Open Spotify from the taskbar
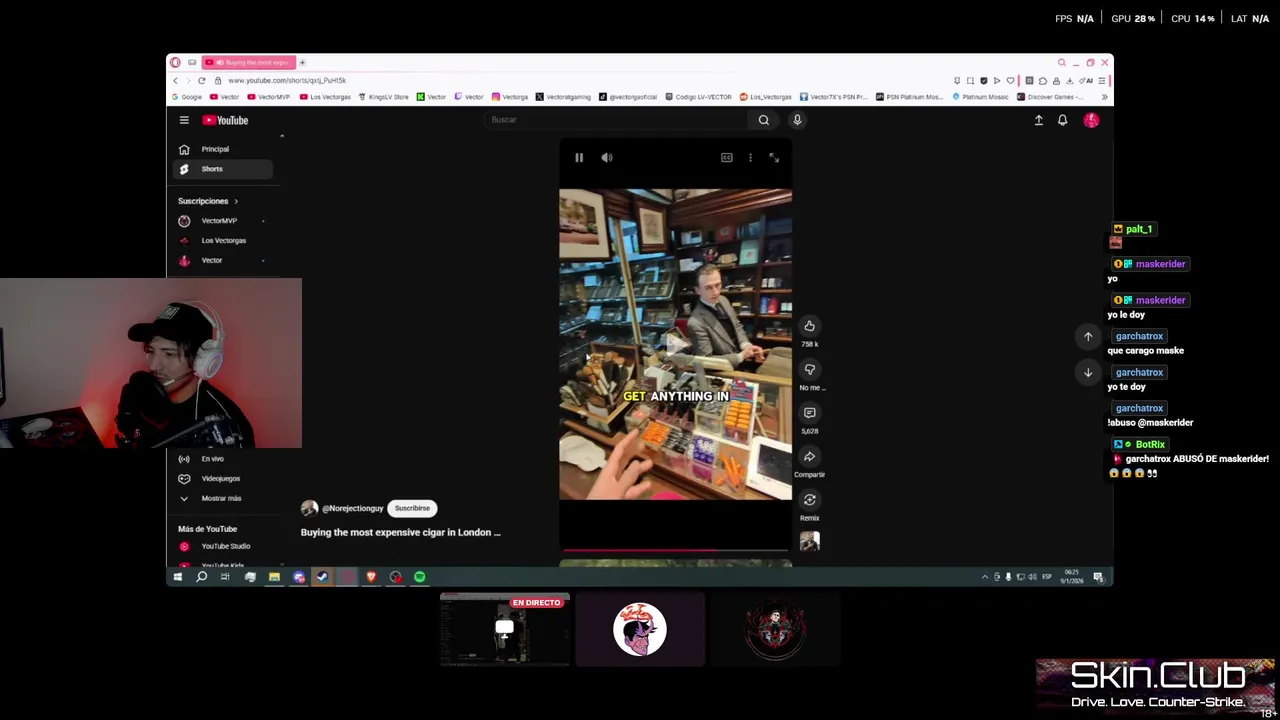Screen dimensions: 1280x720 [419, 577]
